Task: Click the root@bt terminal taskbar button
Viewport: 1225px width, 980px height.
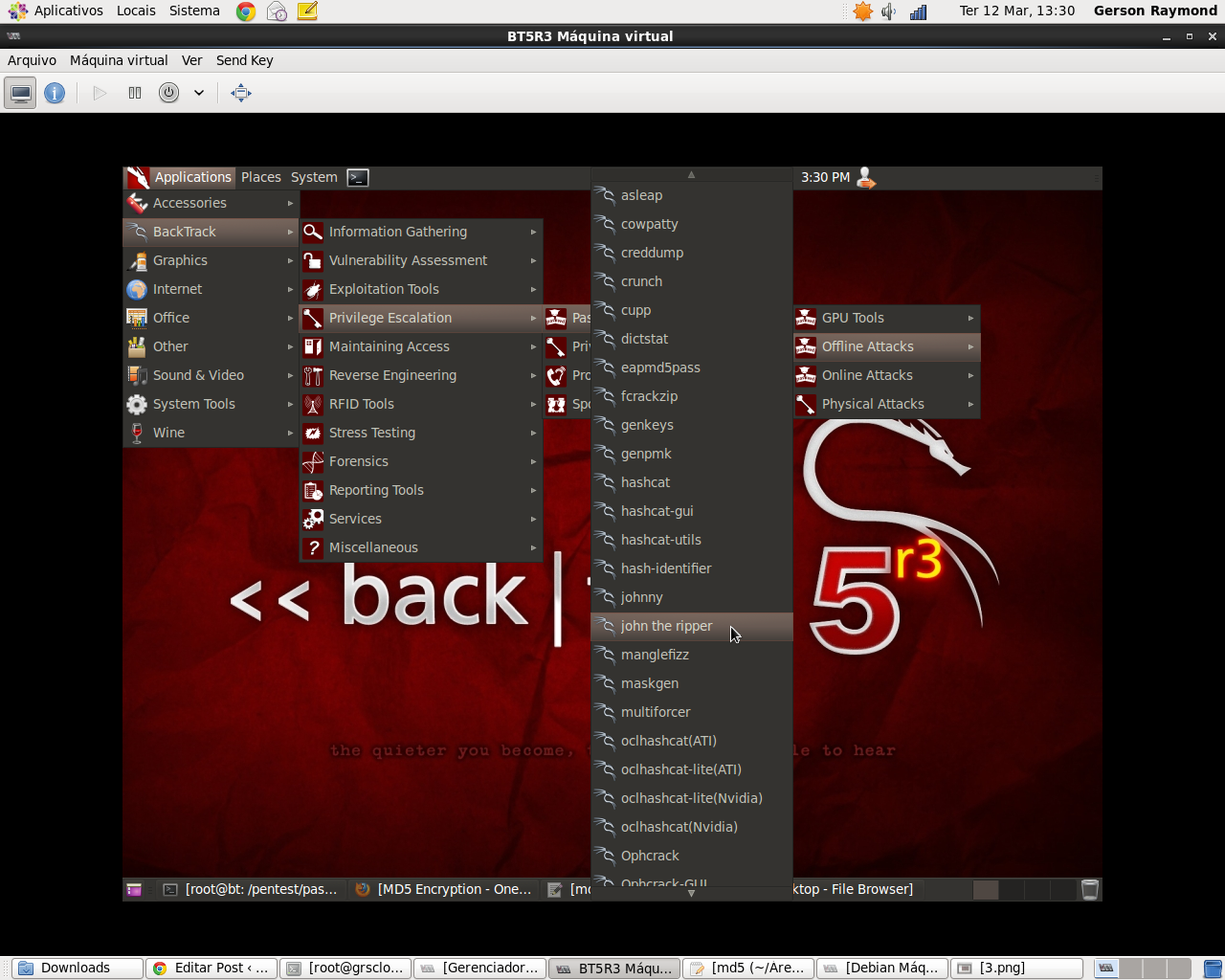Action: point(251,889)
